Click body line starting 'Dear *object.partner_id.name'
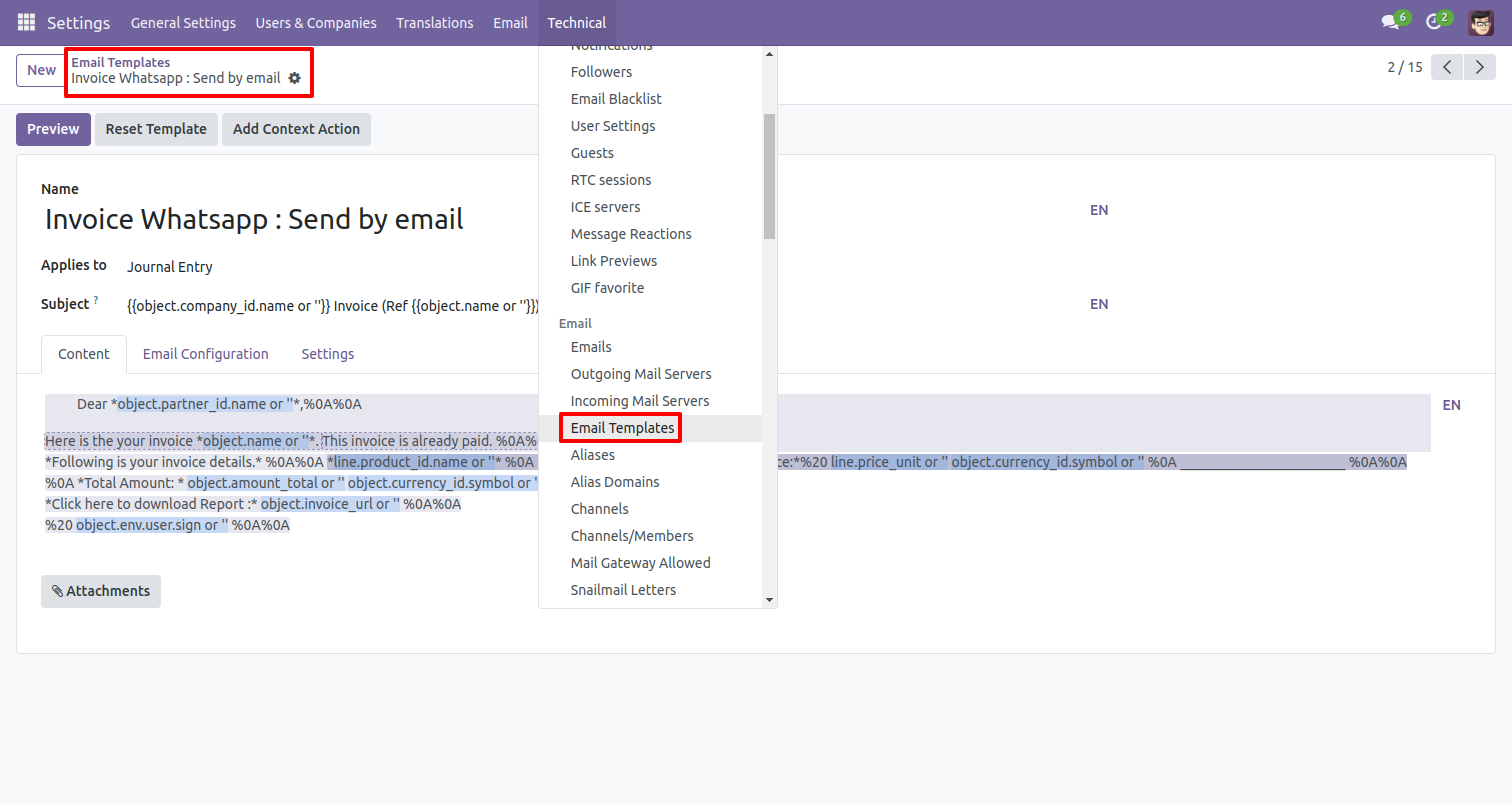 coord(219,404)
